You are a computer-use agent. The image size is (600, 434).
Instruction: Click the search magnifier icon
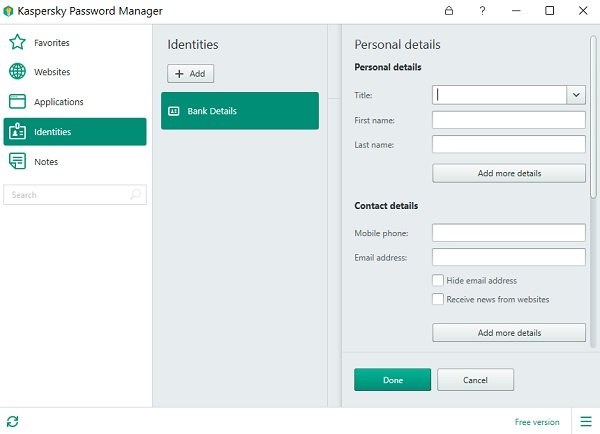point(136,195)
